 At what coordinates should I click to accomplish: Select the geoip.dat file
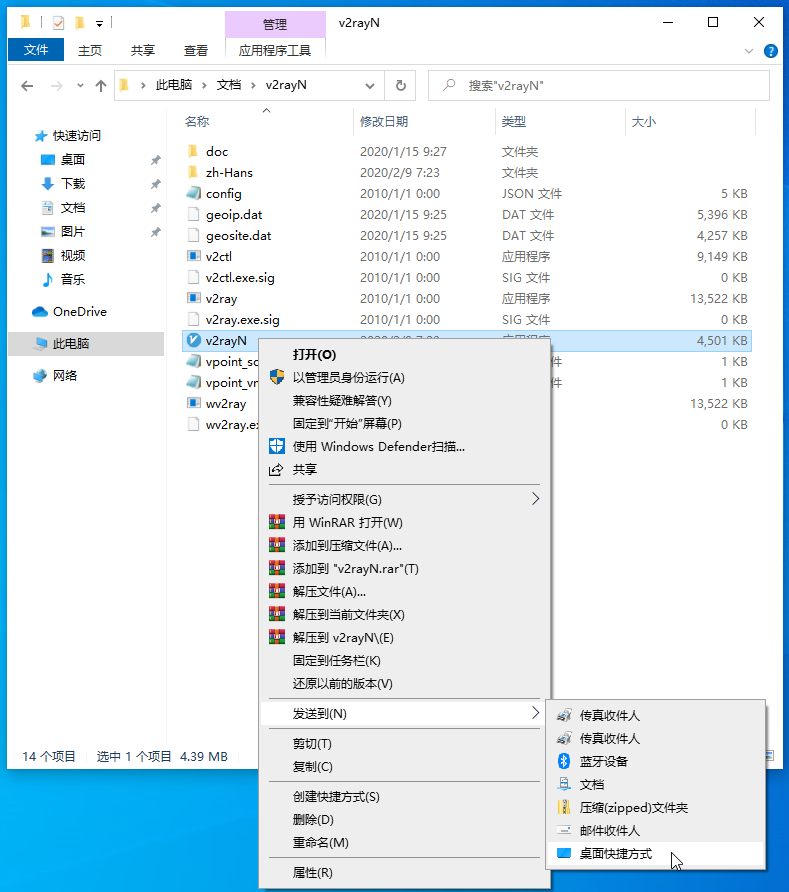[234, 215]
